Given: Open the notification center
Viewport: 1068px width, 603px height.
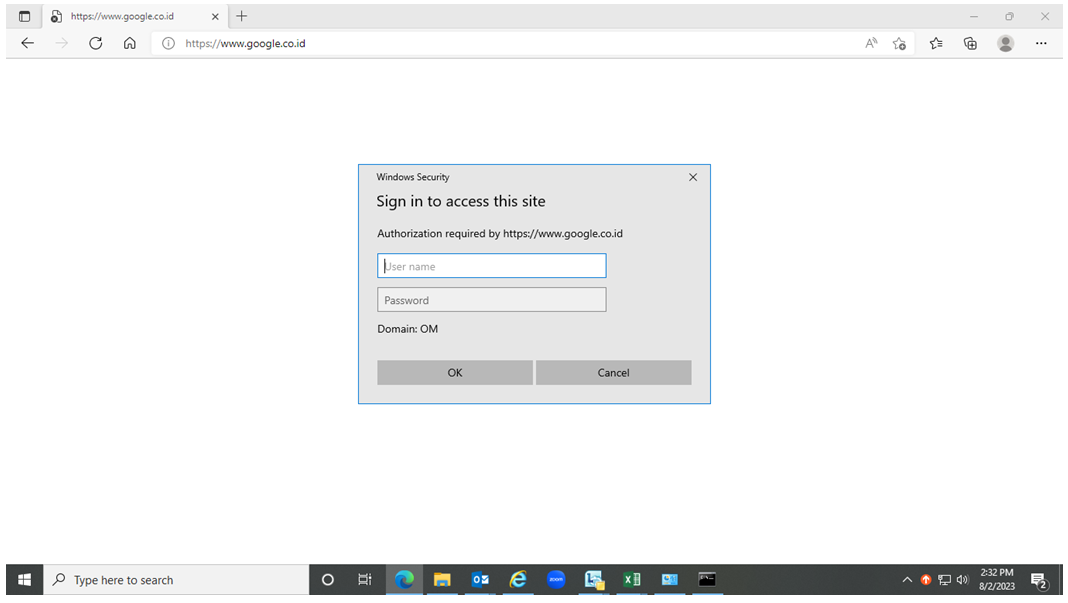Looking at the screenshot, I should click(x=1040, y=580).
